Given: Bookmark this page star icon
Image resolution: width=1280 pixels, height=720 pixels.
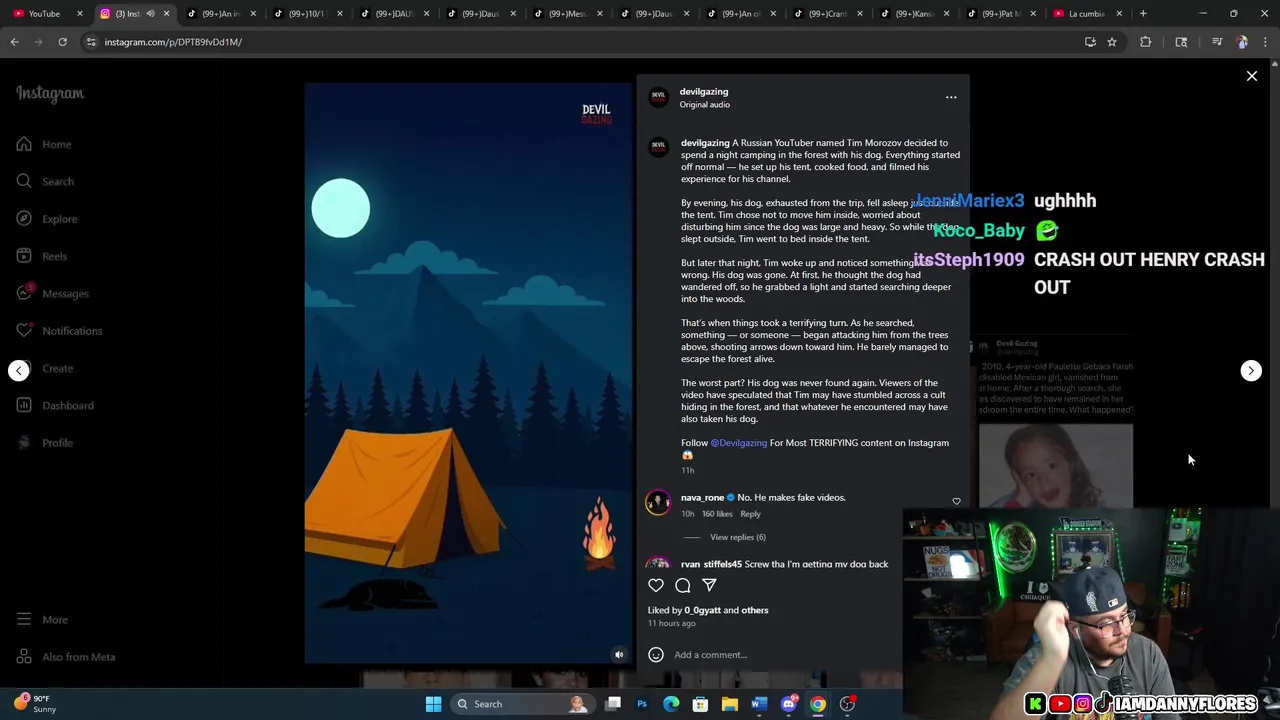Looking at the screenshot, I should (x=1112, y=42).
